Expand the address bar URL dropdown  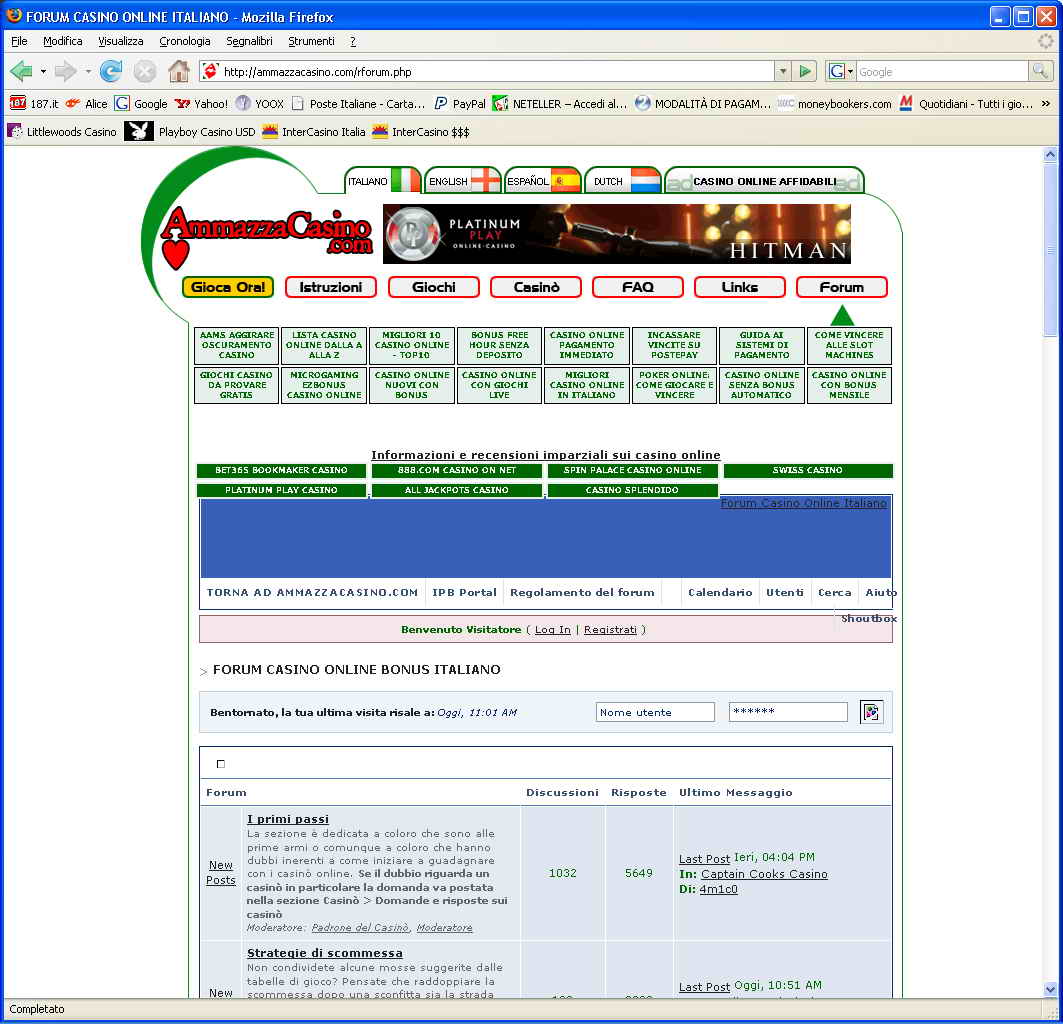click(x=782, y=71)
